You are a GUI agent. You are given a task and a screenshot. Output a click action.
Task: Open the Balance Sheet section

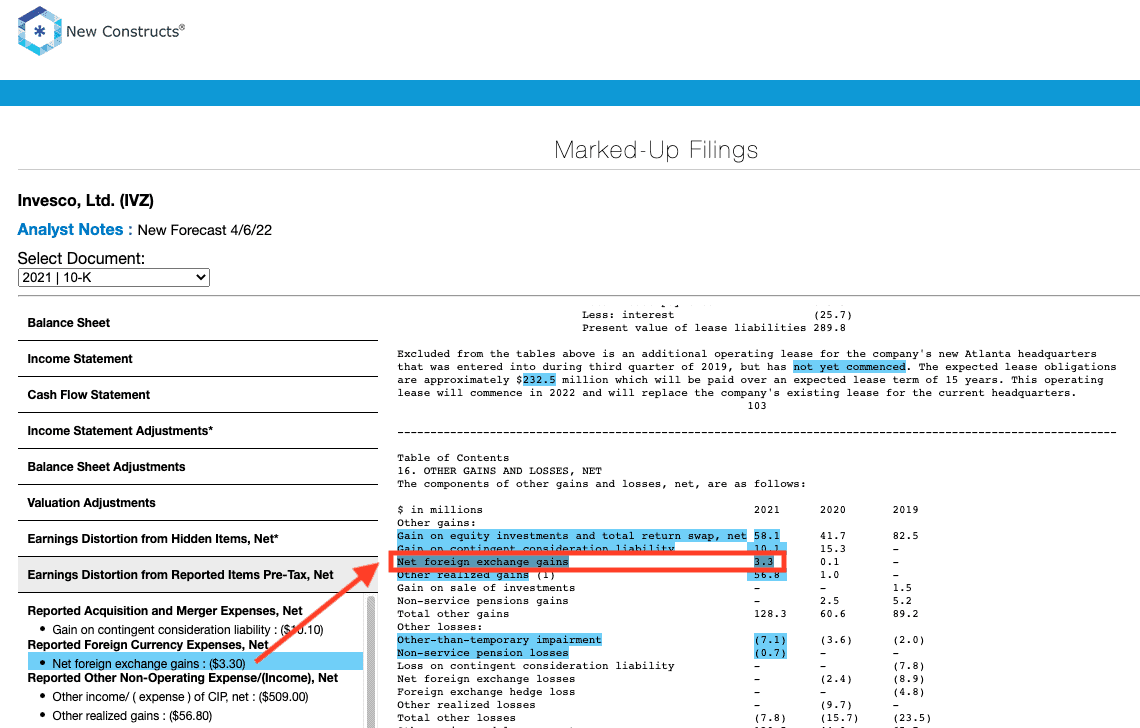pos(198,323)
